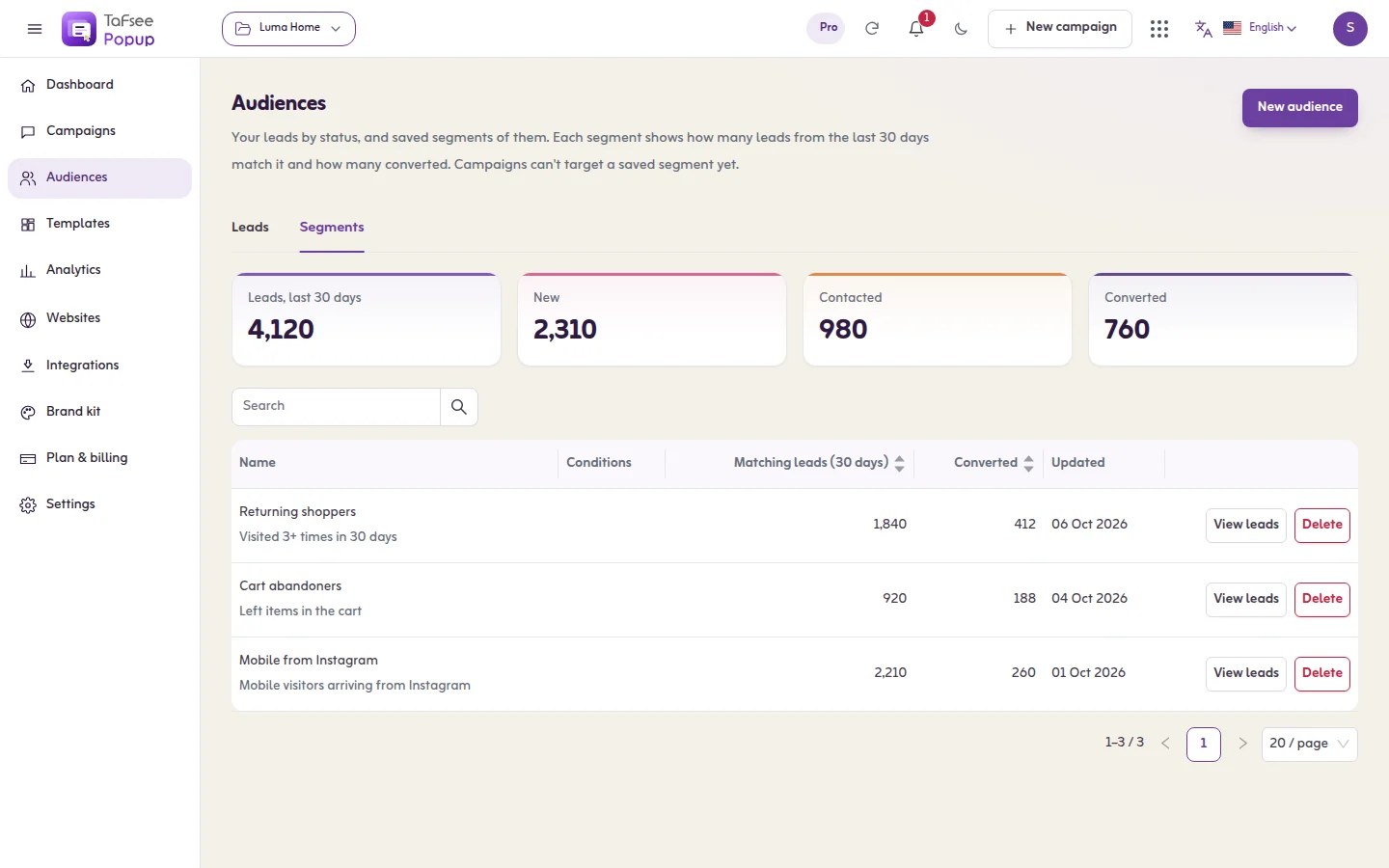Click the Converted 760 stat card
This screenshot has height=868, width=1389.
coord(1222,319)
